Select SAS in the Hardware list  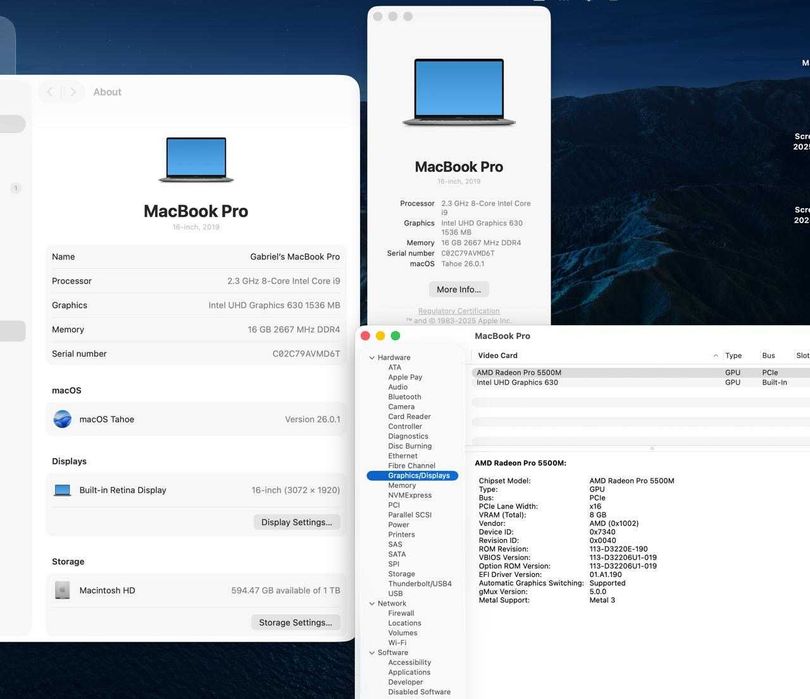point(395,544)
